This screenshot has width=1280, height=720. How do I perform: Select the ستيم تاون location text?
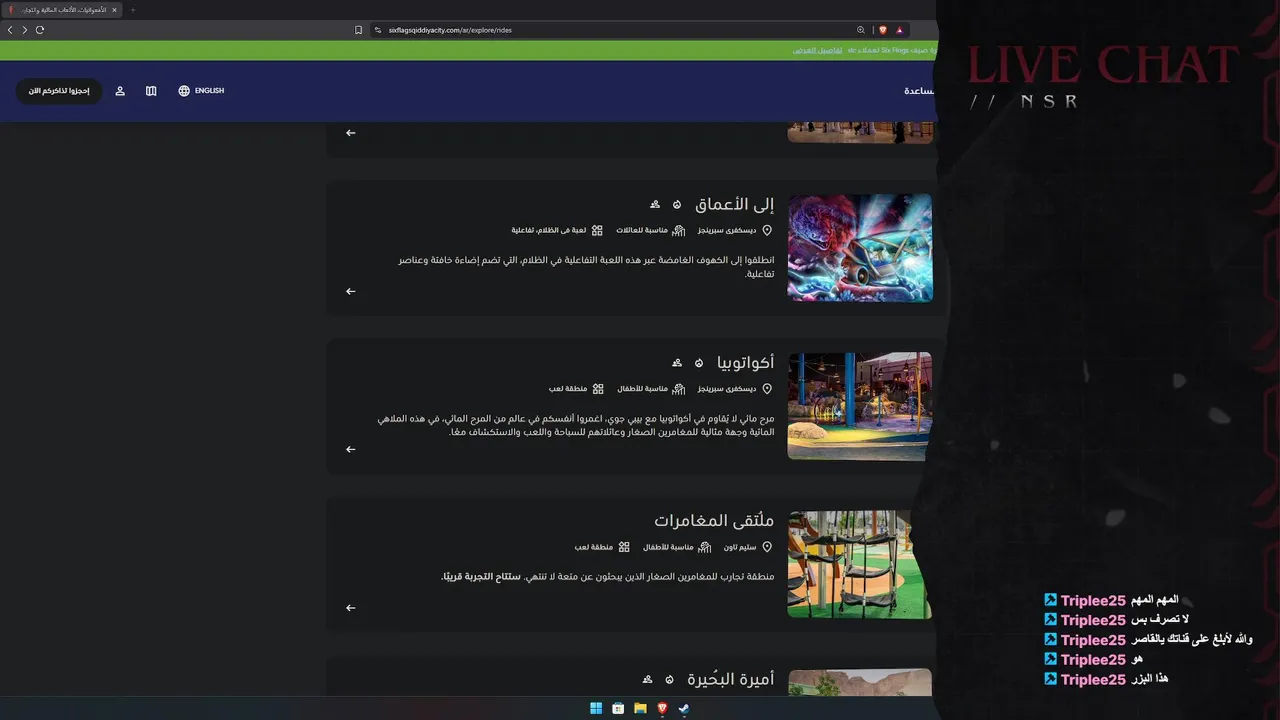click(740, 547)
